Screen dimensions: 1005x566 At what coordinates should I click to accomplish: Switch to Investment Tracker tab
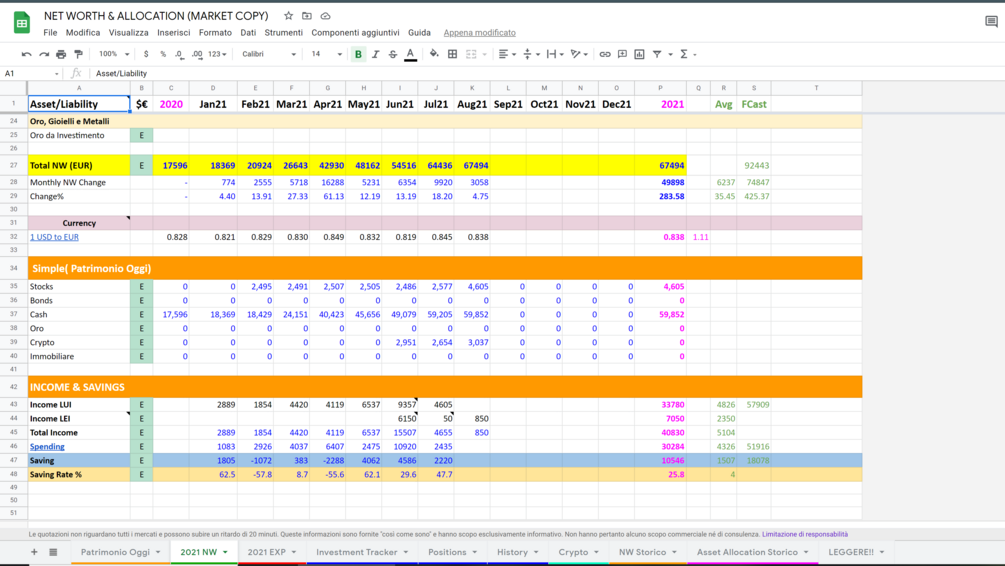pos(361,552)
